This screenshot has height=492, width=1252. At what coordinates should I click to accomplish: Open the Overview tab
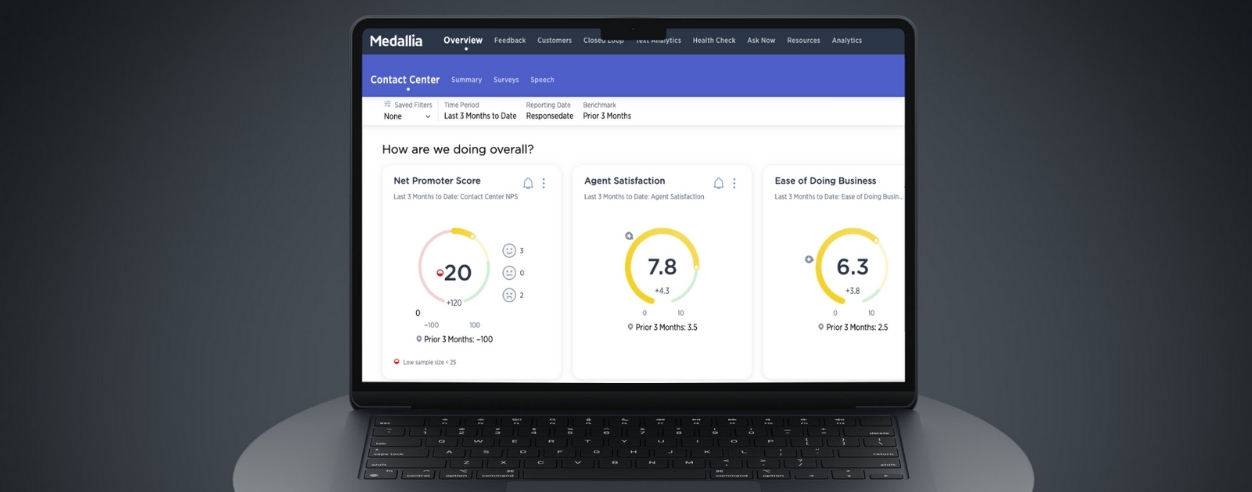(x=463, y=41)
